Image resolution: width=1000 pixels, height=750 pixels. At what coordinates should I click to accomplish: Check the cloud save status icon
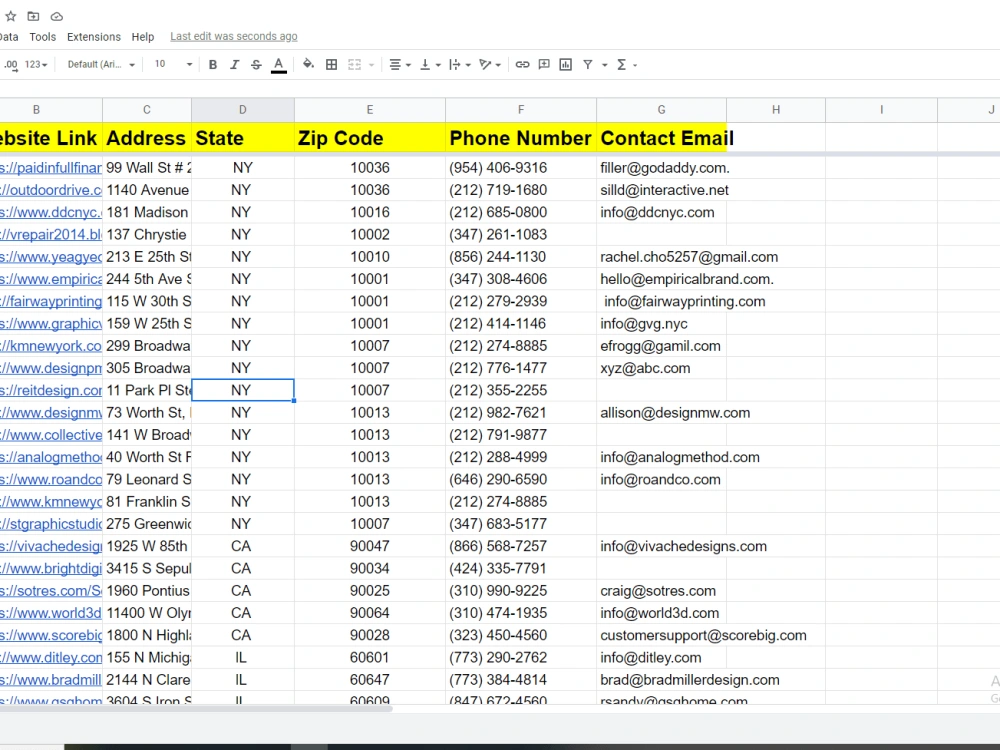click(x=57, y=16)
